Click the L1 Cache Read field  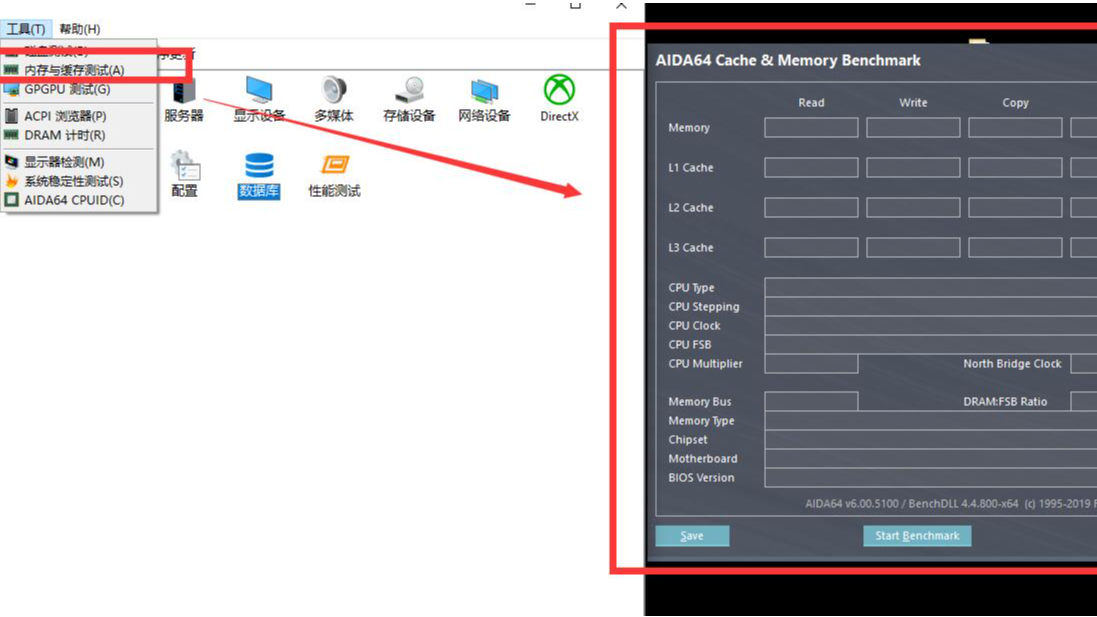tap(811, 167)
